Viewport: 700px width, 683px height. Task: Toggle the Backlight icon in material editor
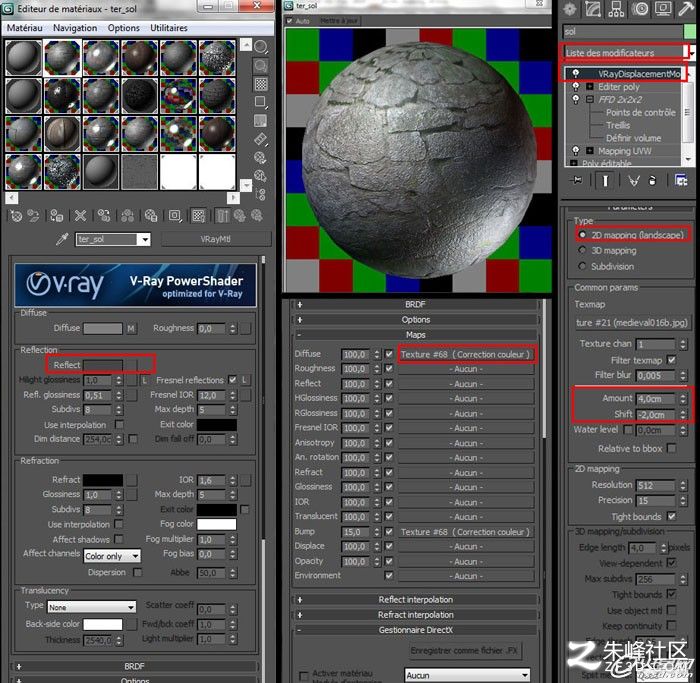[x=261, y=66]
